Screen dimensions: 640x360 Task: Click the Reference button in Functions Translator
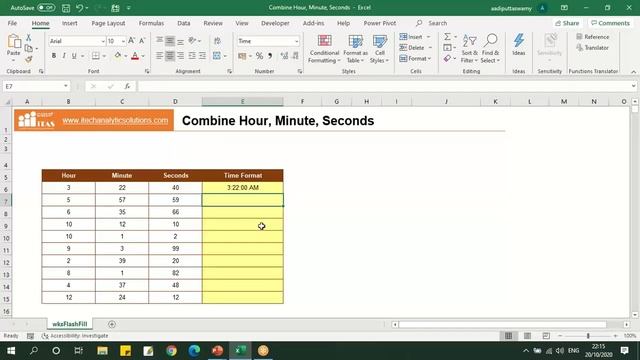click(x=592, y=37)
